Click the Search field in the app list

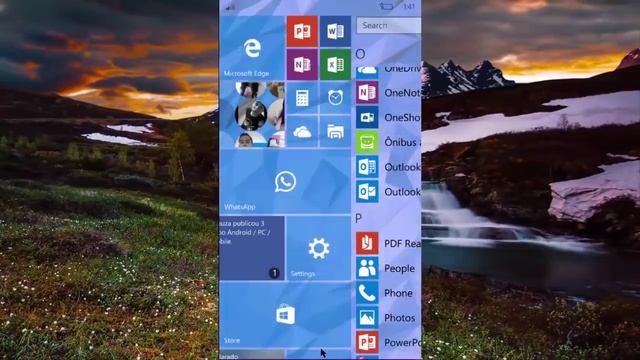pyautogui.click(x=389, y=25)
